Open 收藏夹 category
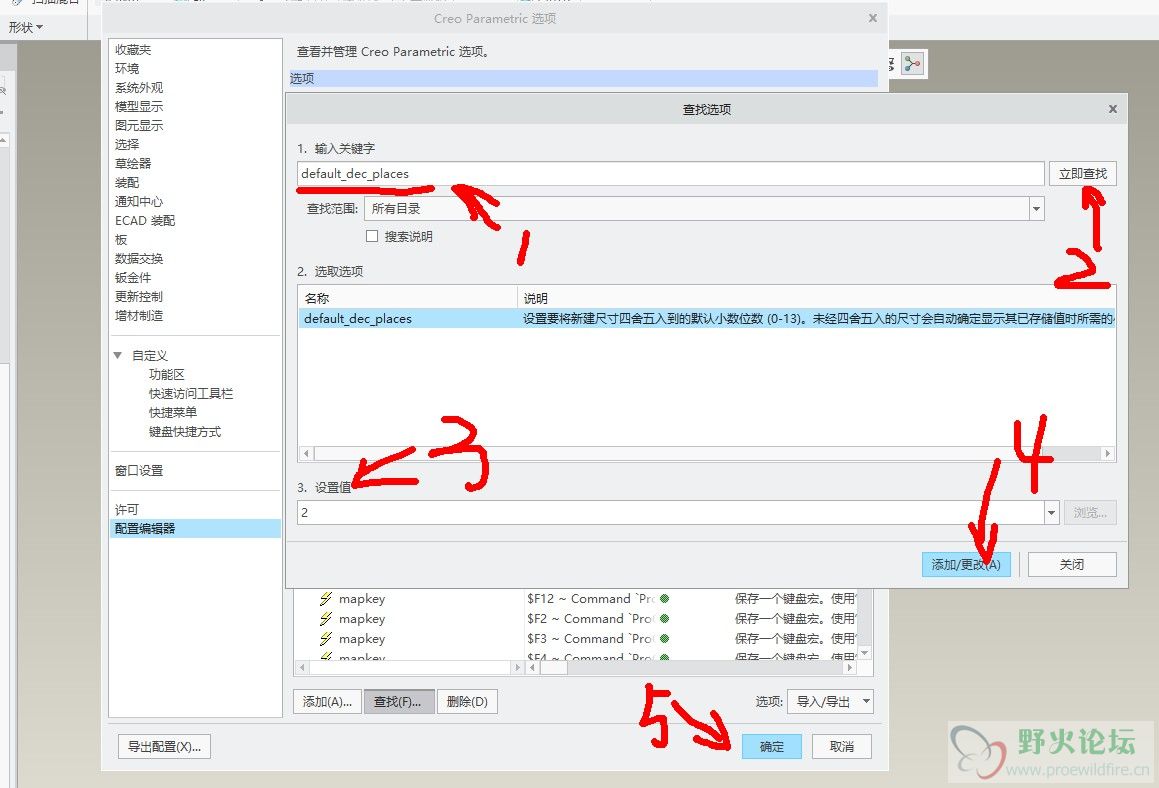 (133, 49)
